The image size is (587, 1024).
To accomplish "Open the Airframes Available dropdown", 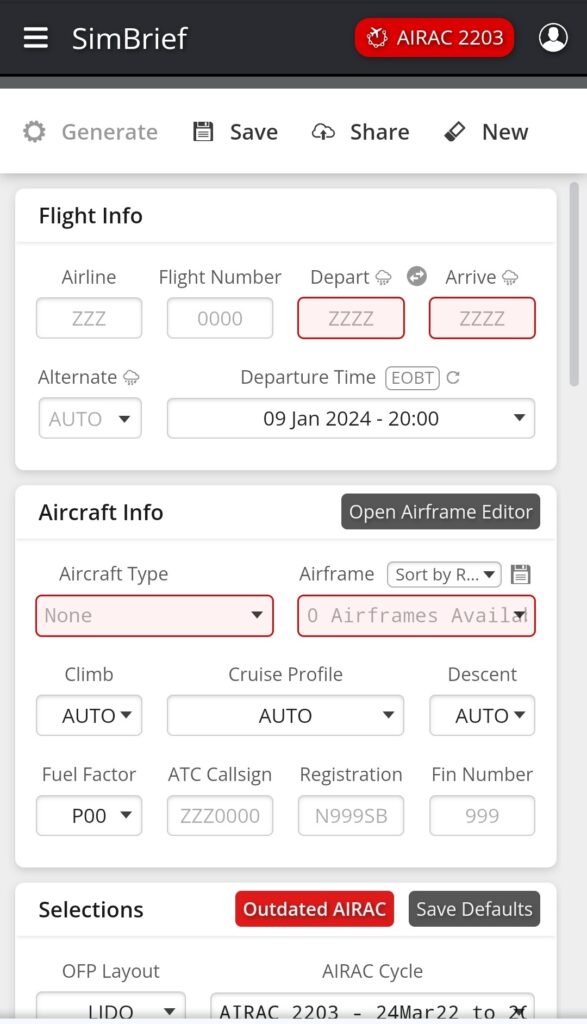I will (417, 615).
